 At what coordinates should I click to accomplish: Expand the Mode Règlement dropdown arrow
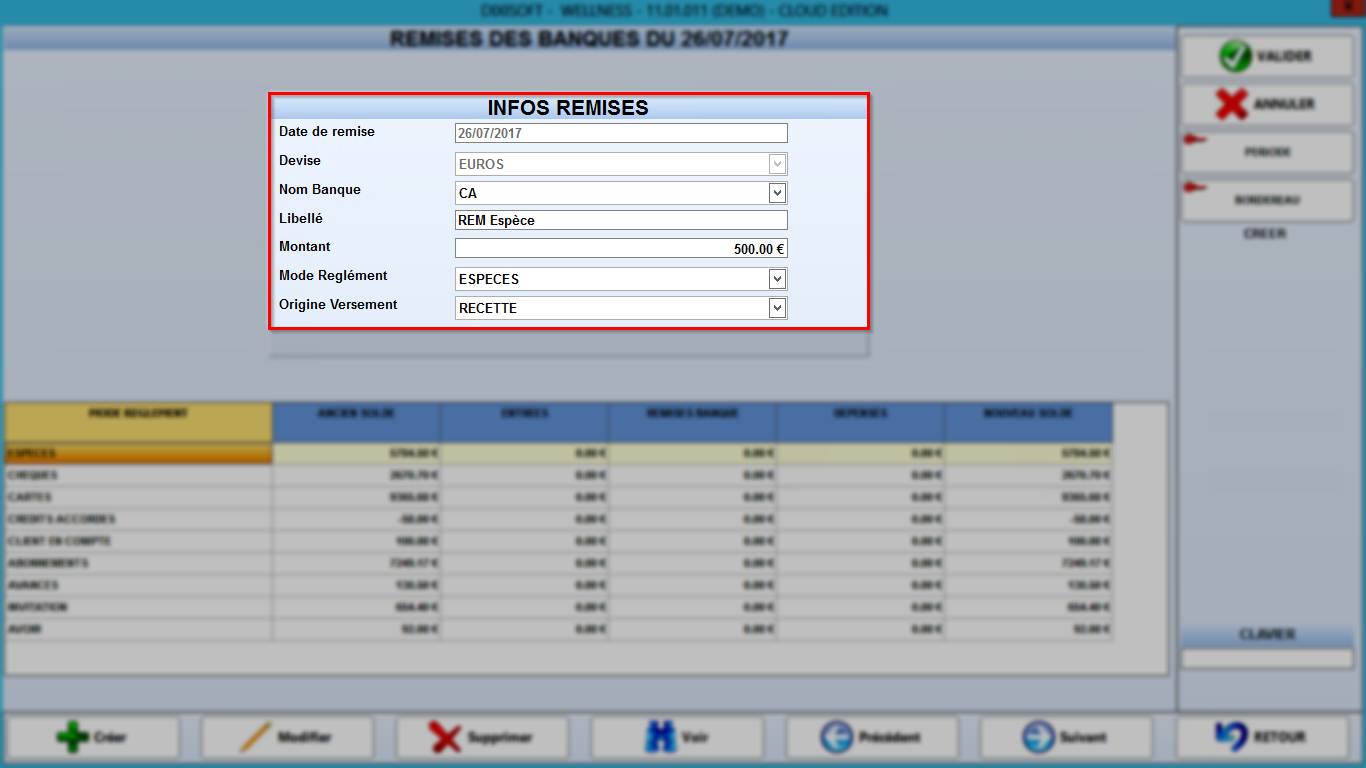pos(777,279)
